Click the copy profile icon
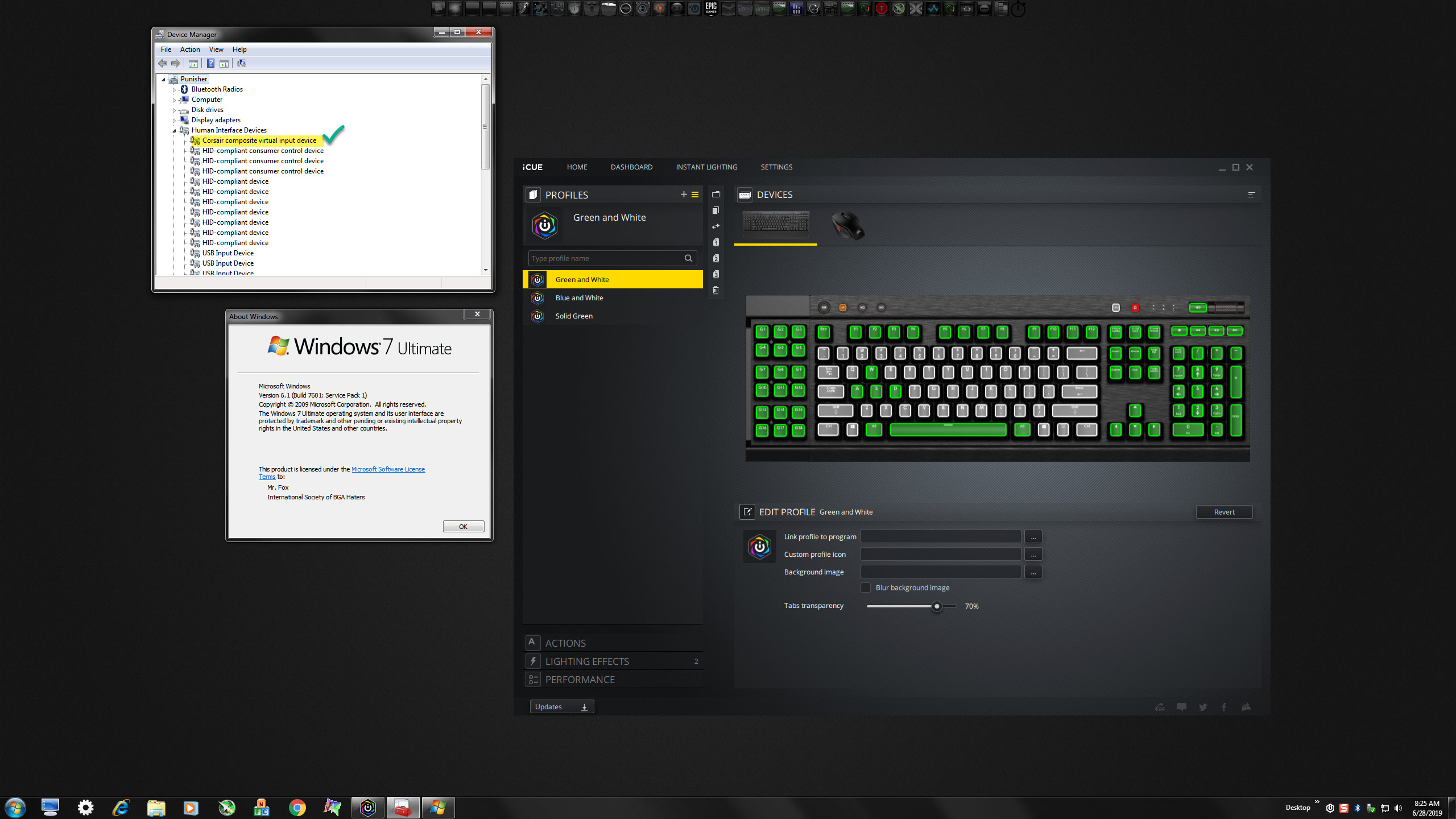 click(716, 210)
